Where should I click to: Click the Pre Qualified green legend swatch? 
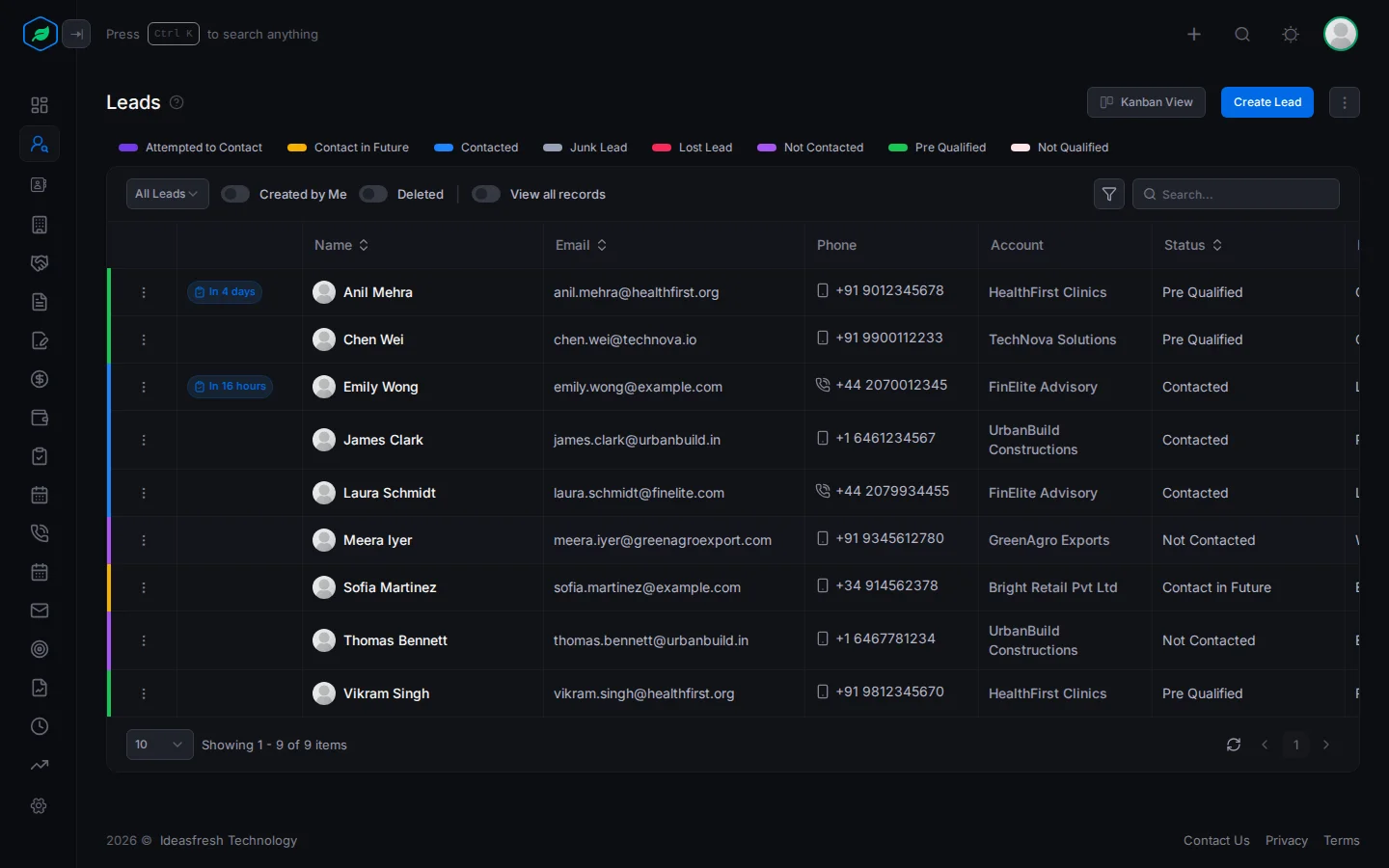click(x=898, y=148)
